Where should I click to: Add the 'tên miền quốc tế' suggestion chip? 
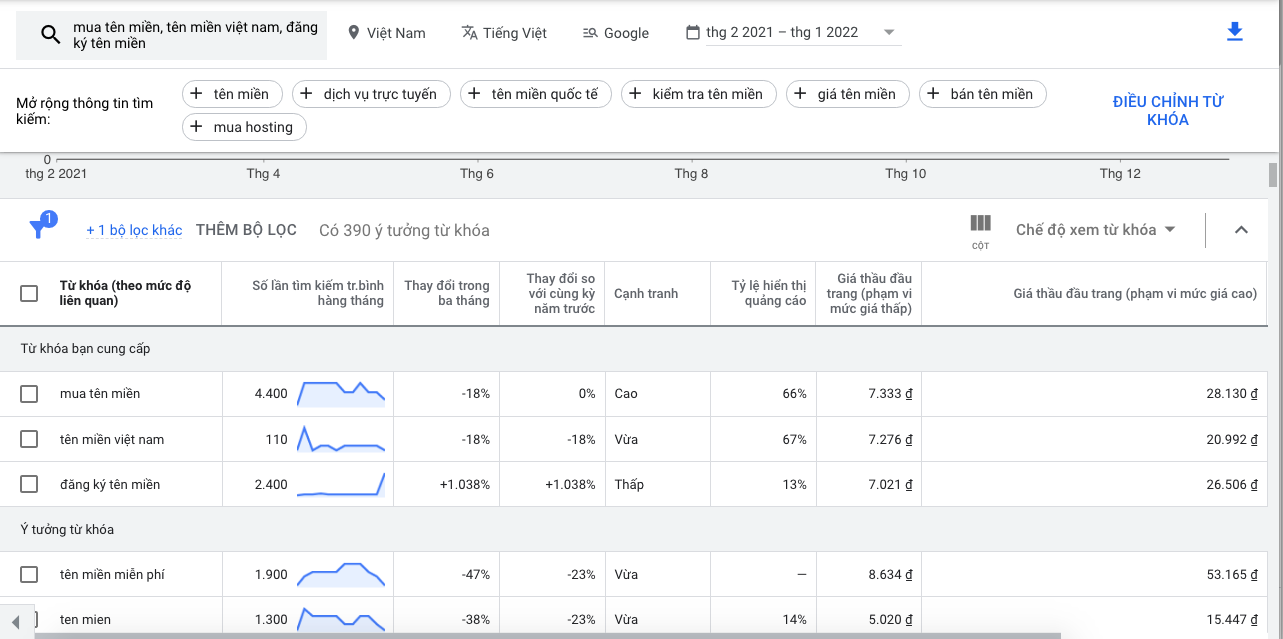(535, 94)
